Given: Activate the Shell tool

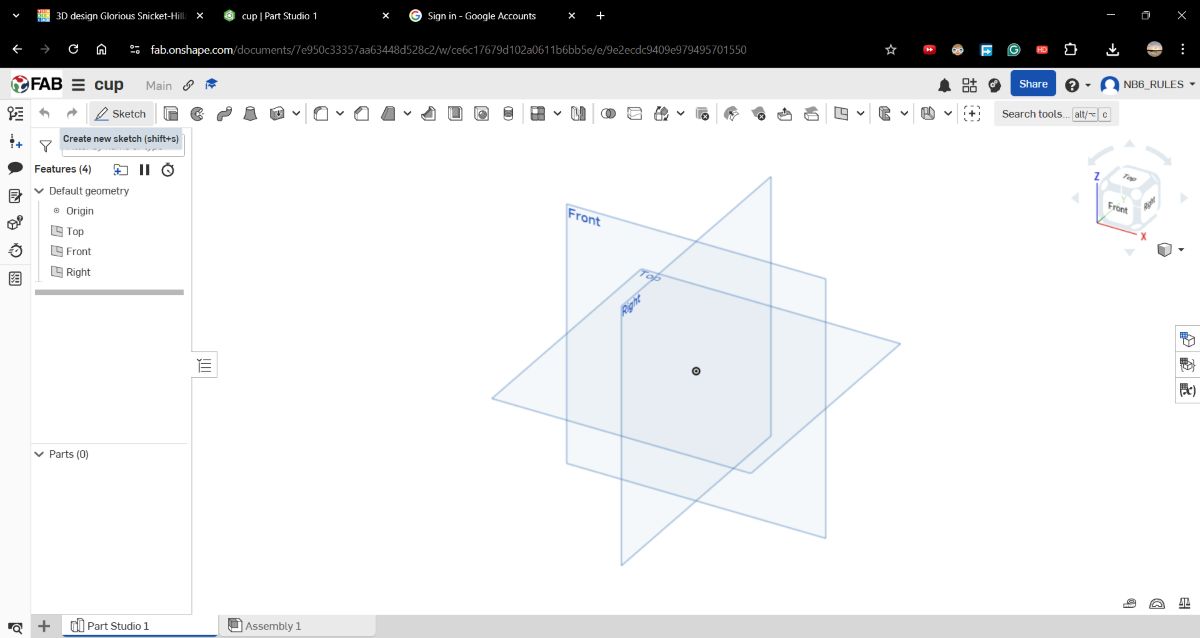Looking at the screenshot, I should point(453,113).
